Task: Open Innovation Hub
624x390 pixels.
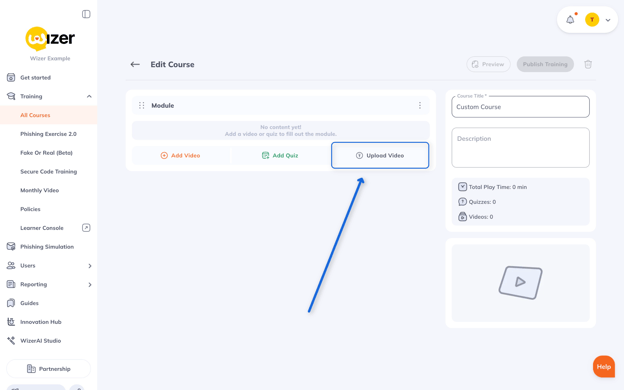Action: [x=41, y=322]
